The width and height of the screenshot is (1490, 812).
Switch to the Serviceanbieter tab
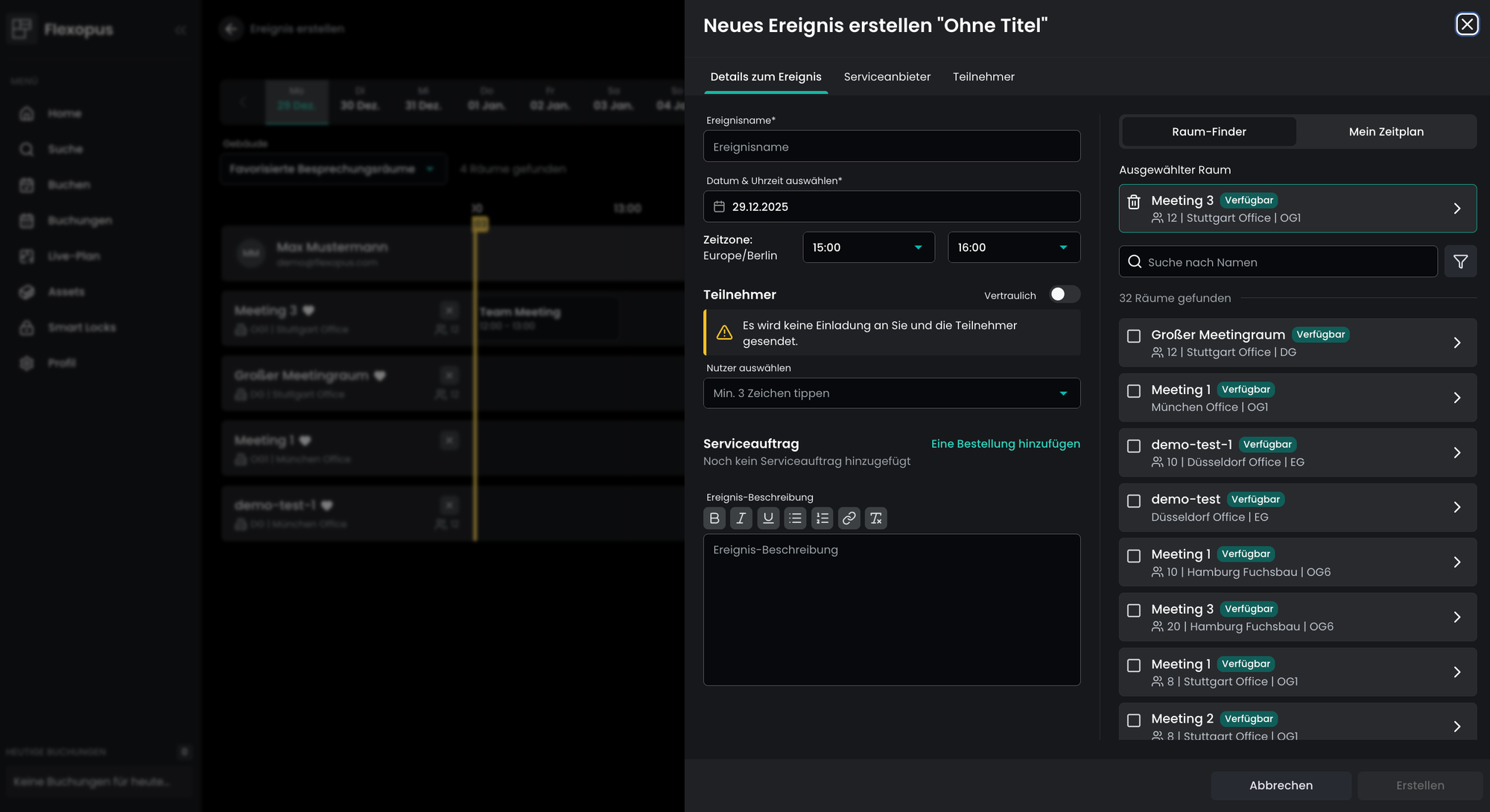(x=887, y=77)
